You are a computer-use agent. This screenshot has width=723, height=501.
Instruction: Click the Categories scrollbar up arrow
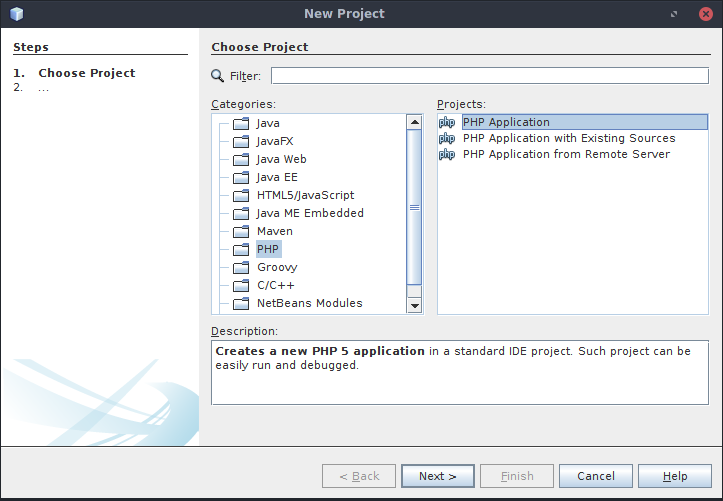point(415,122)
